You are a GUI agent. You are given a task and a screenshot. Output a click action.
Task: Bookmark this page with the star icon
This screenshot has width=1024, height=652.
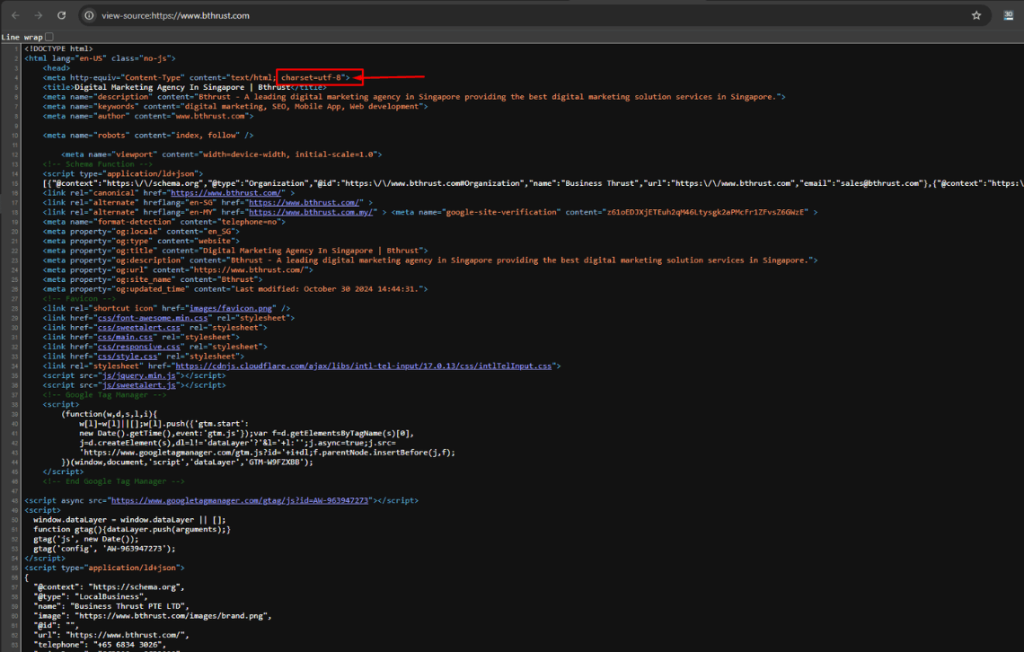pos(976,16)
